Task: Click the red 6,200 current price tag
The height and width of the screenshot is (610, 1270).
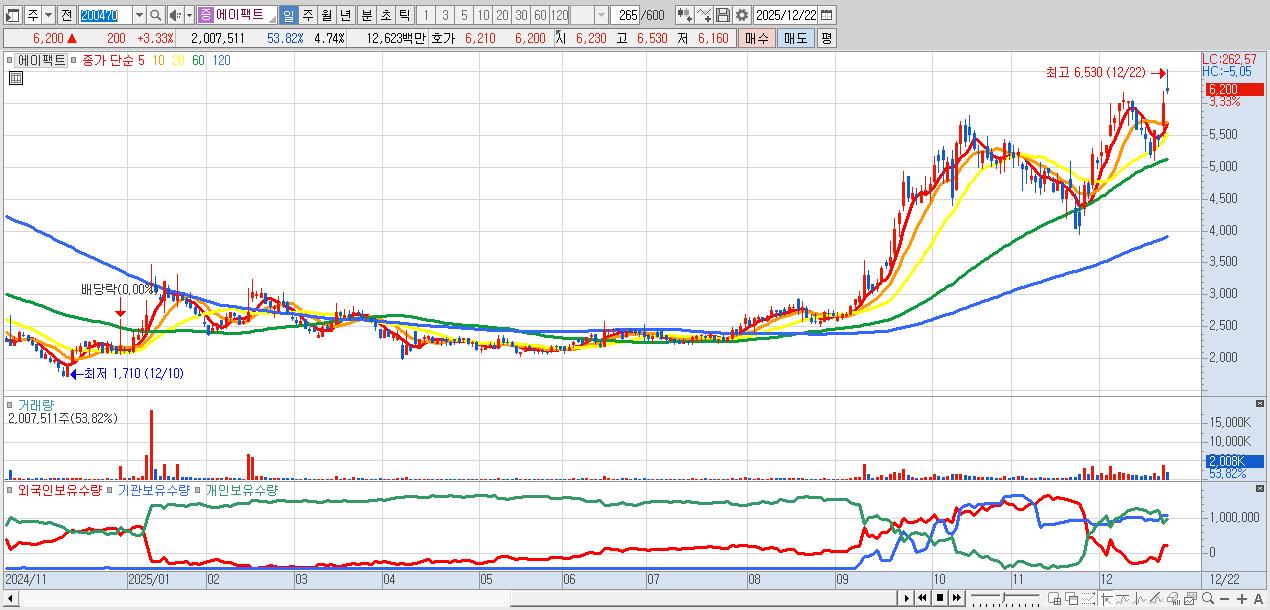Action: tap(1235, 90)
